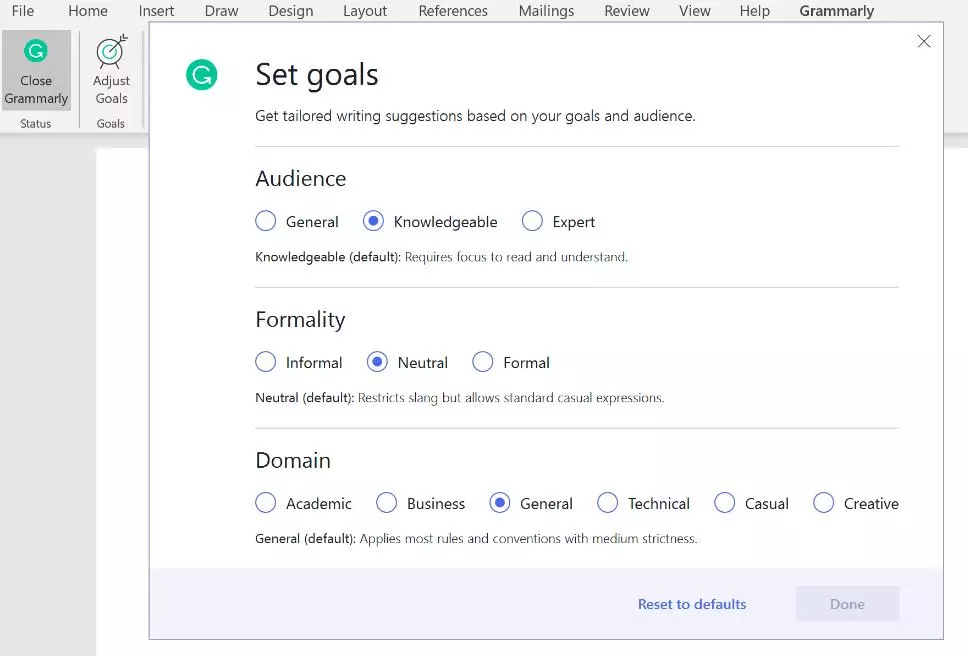Screen dimensions: 968x656
Task: Open the Draw ribbon tab
Action: point(222,11)
